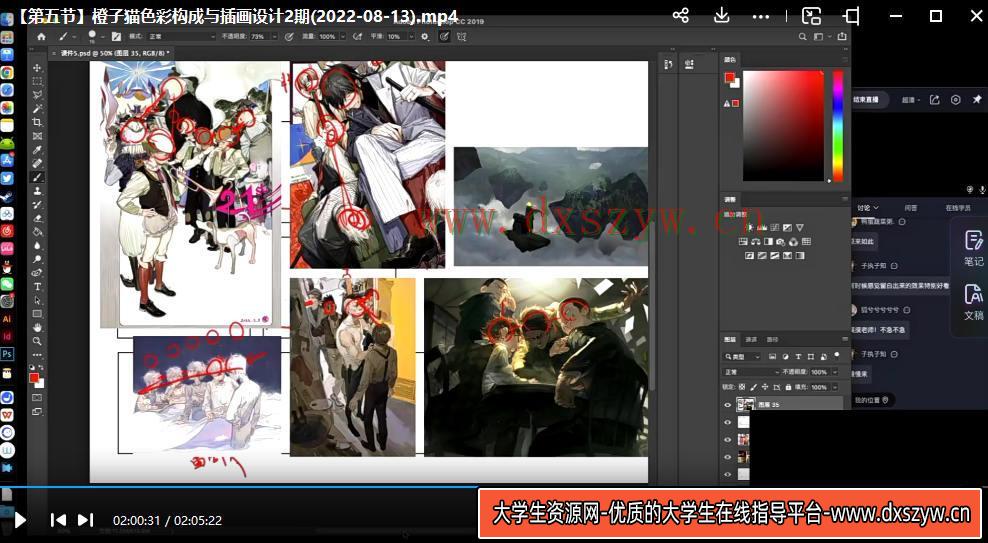The width and height of the screenshot is (988, 543).
Task: Open the 笔记 notes button
Action: [974, 248]
